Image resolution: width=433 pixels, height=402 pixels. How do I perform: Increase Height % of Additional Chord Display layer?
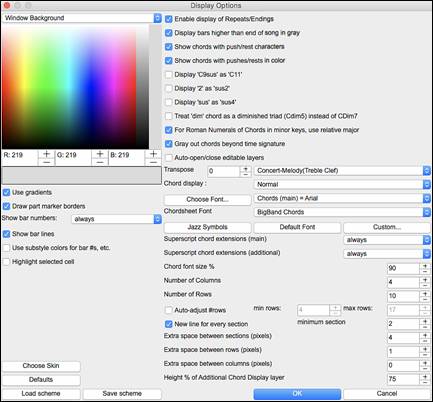[x=425, y=377]
